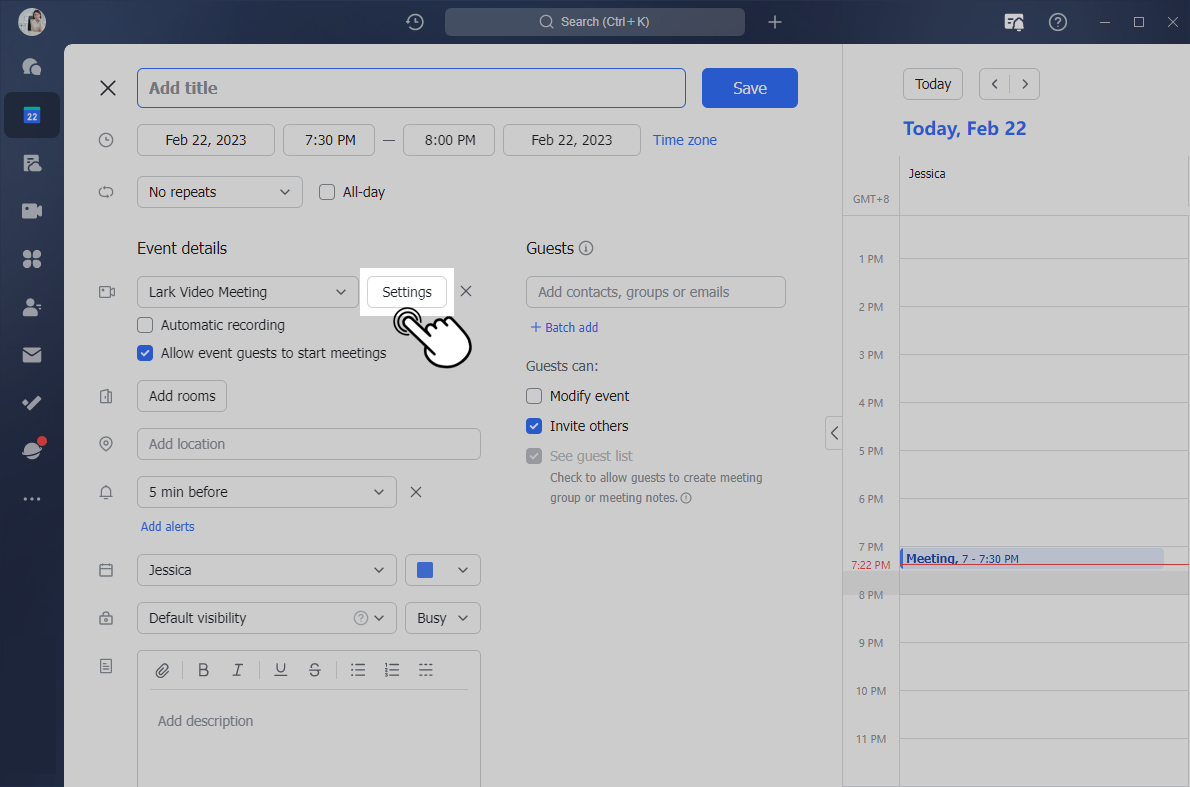
Task: Open the Mail envelope sidebar icon
Action: click(32, 355)
